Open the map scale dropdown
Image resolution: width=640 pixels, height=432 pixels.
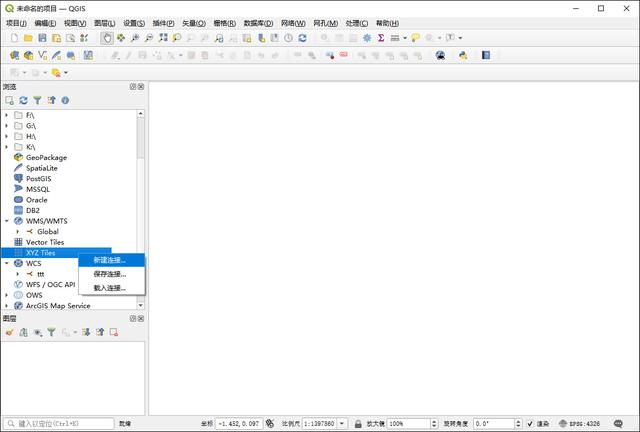click(x=342, y=424)
